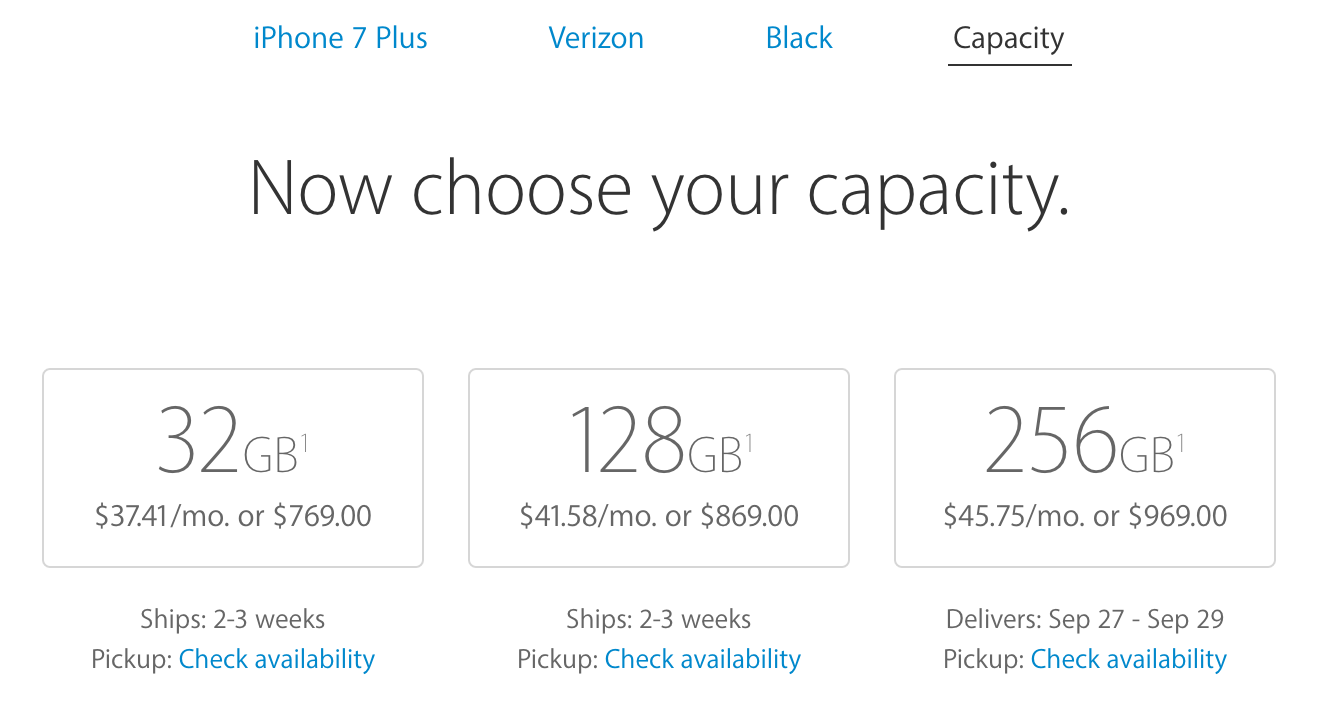
Task: Click the $41.58/mo. or $869.00 price
Action: (659, 516)
